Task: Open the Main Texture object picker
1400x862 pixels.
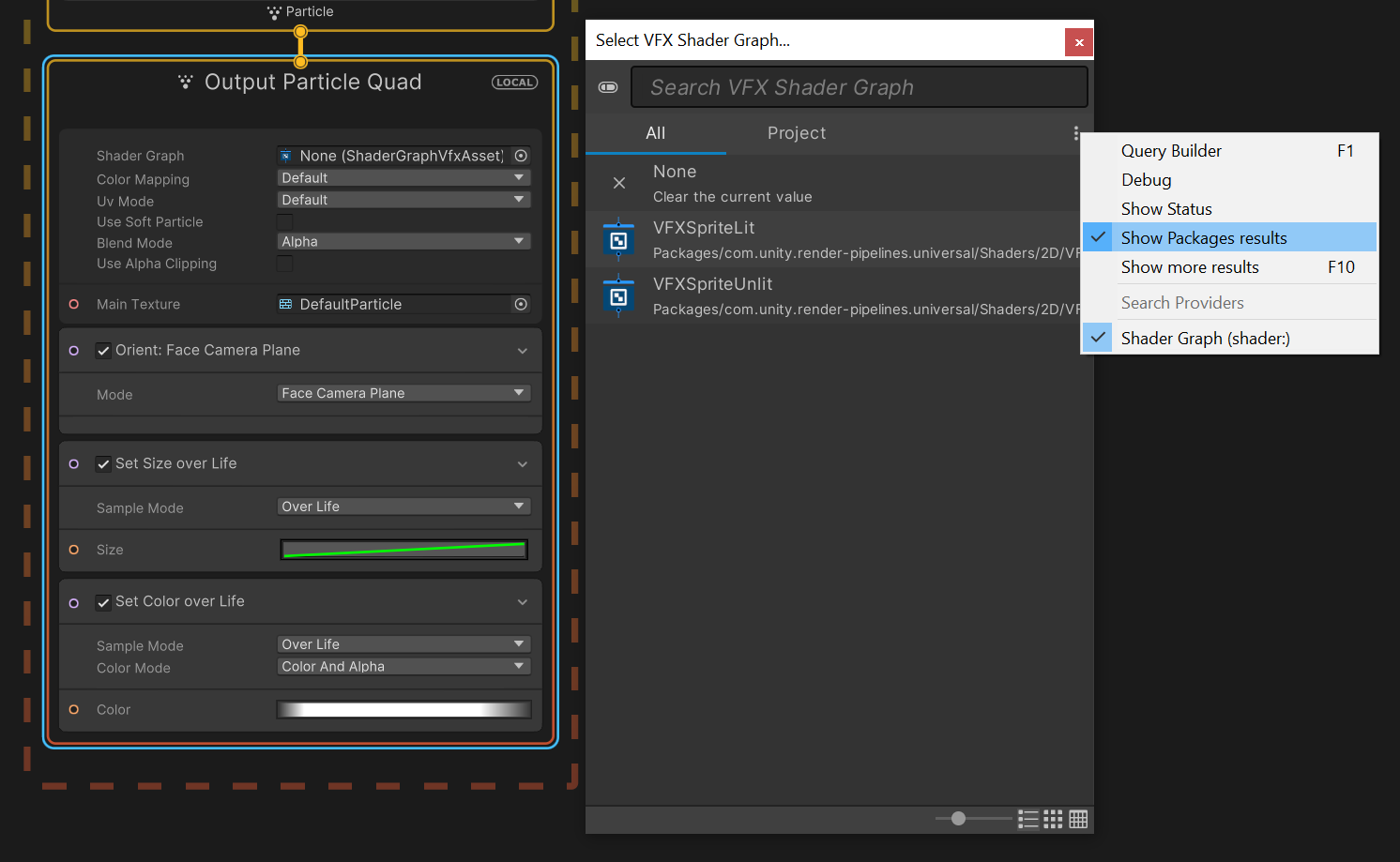Action: click(x=521, y=304)
